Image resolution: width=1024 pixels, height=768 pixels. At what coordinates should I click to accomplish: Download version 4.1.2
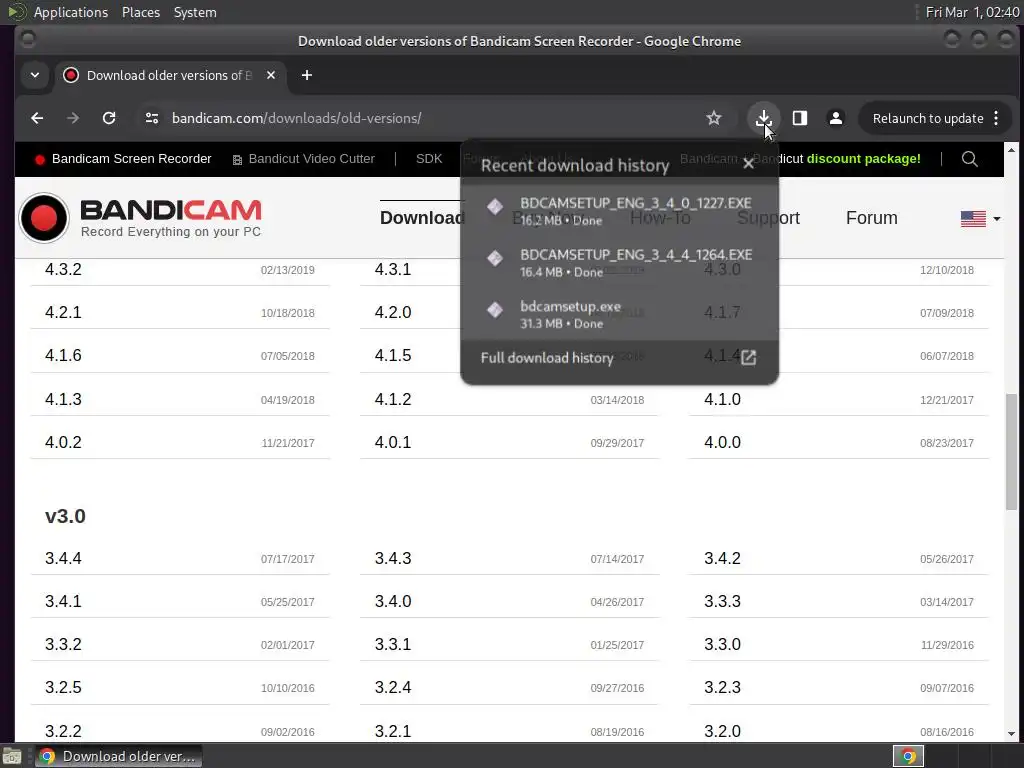392,399
